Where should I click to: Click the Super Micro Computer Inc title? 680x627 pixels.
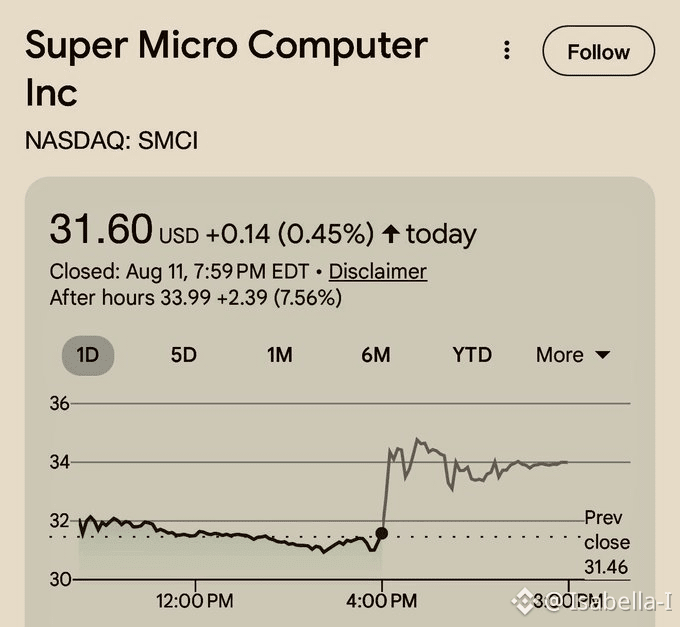pyautogui.click(x=226, y=68)
